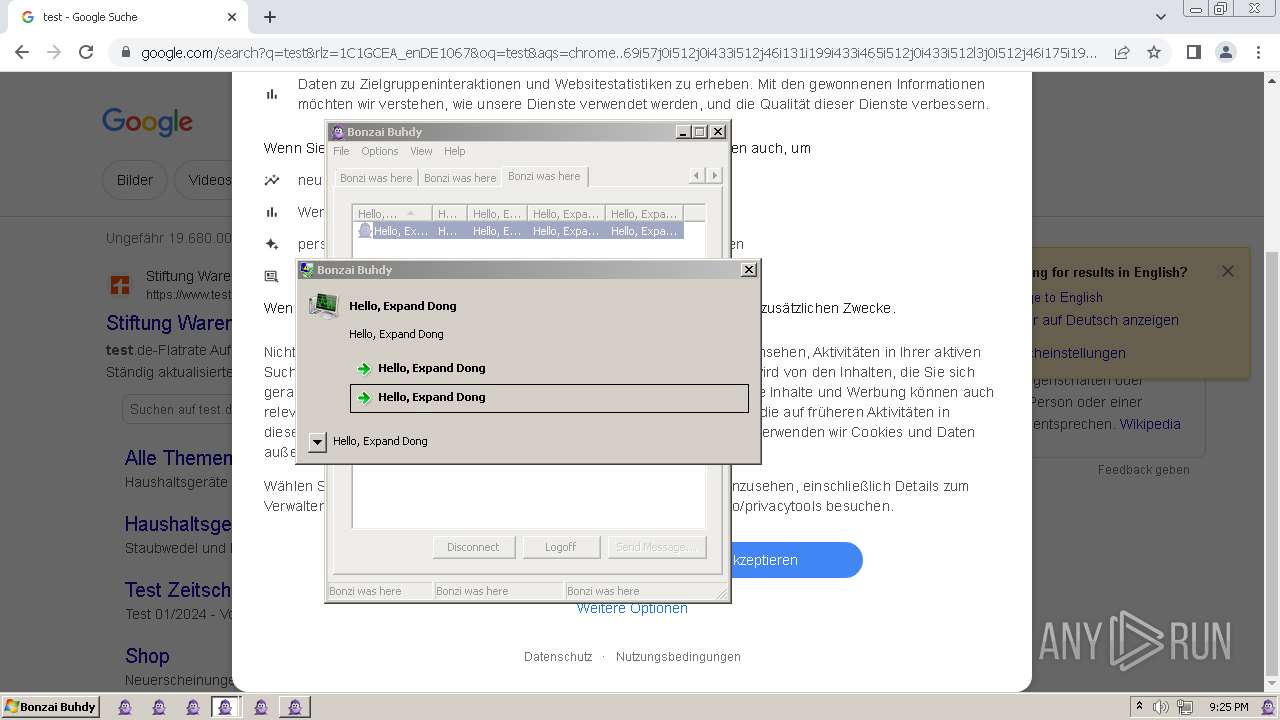Open the volume speaker tray icon
This screenshot has height=720, width=1280.
point(1161,707)
